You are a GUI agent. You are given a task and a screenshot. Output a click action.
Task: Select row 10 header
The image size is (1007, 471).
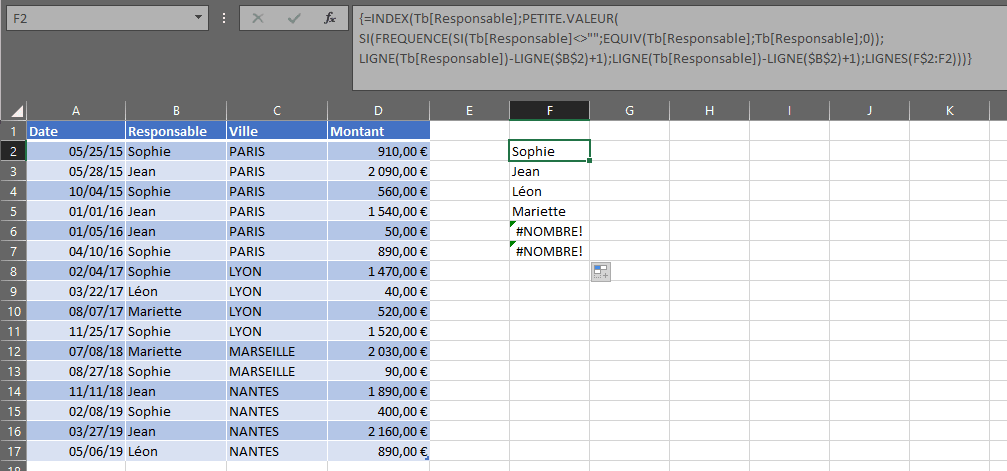coord(13,311)
